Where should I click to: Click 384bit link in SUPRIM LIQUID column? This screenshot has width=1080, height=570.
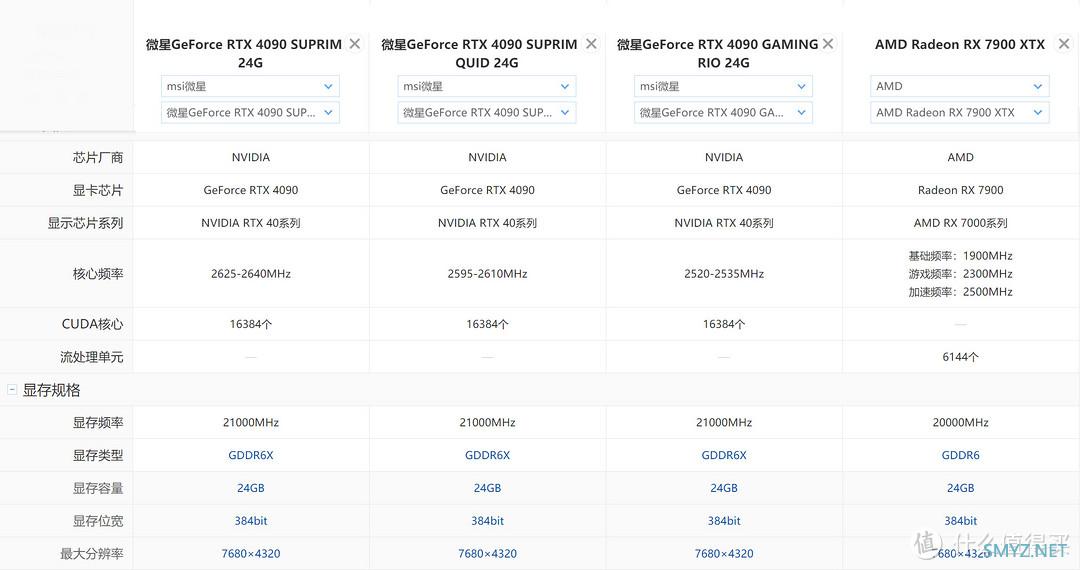[488, 521]
